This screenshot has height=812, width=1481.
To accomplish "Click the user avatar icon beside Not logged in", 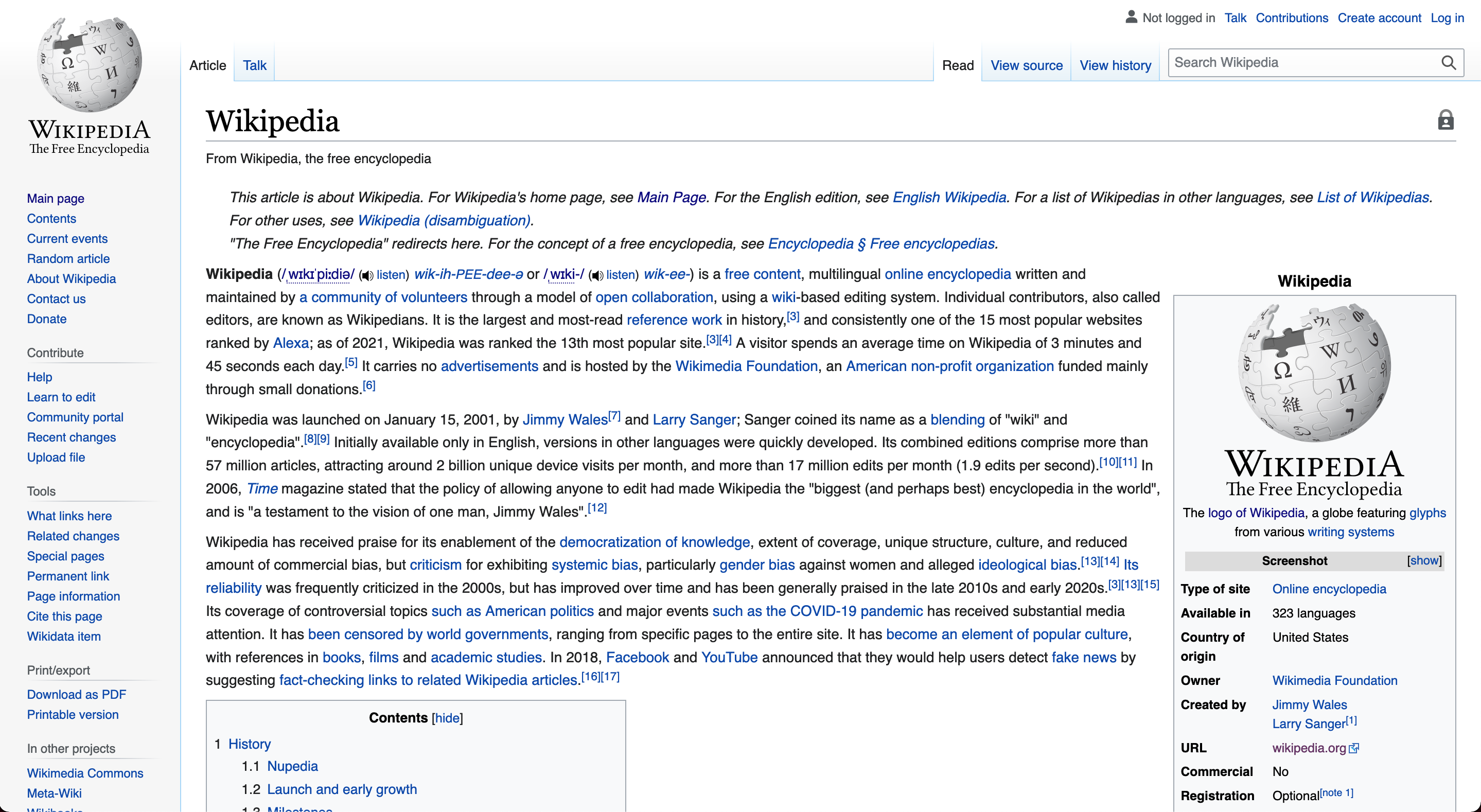I will coord(1131,16).
